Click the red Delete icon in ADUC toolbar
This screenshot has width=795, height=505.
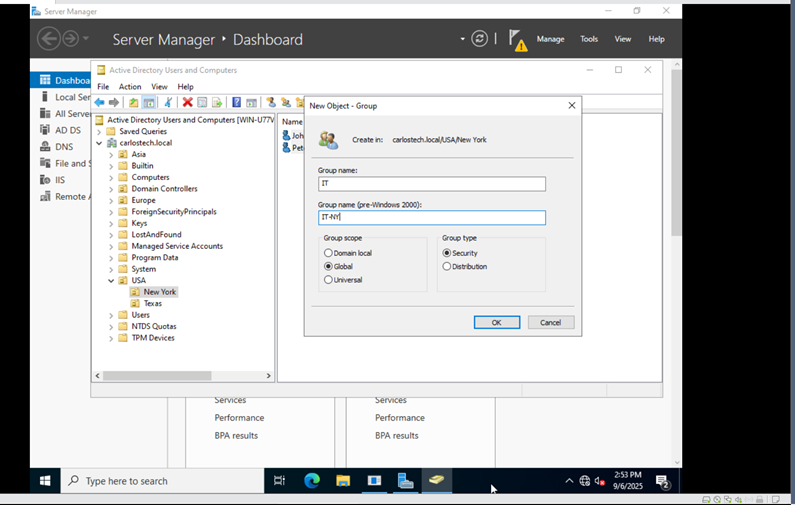(x=187, y=102)
